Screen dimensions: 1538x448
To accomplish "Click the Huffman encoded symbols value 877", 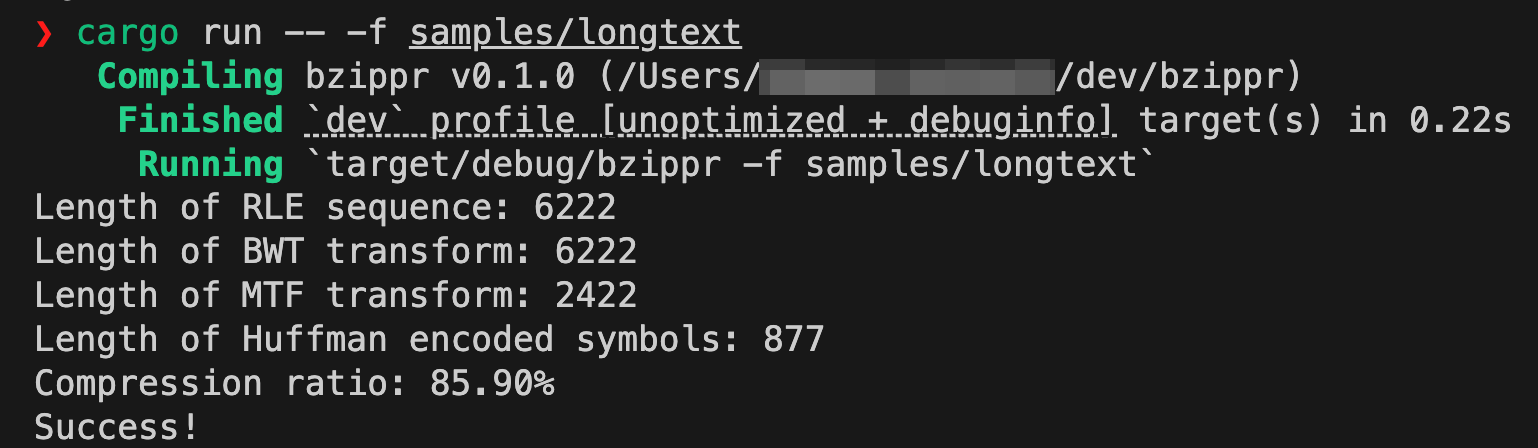I will [x=793, y=340].
